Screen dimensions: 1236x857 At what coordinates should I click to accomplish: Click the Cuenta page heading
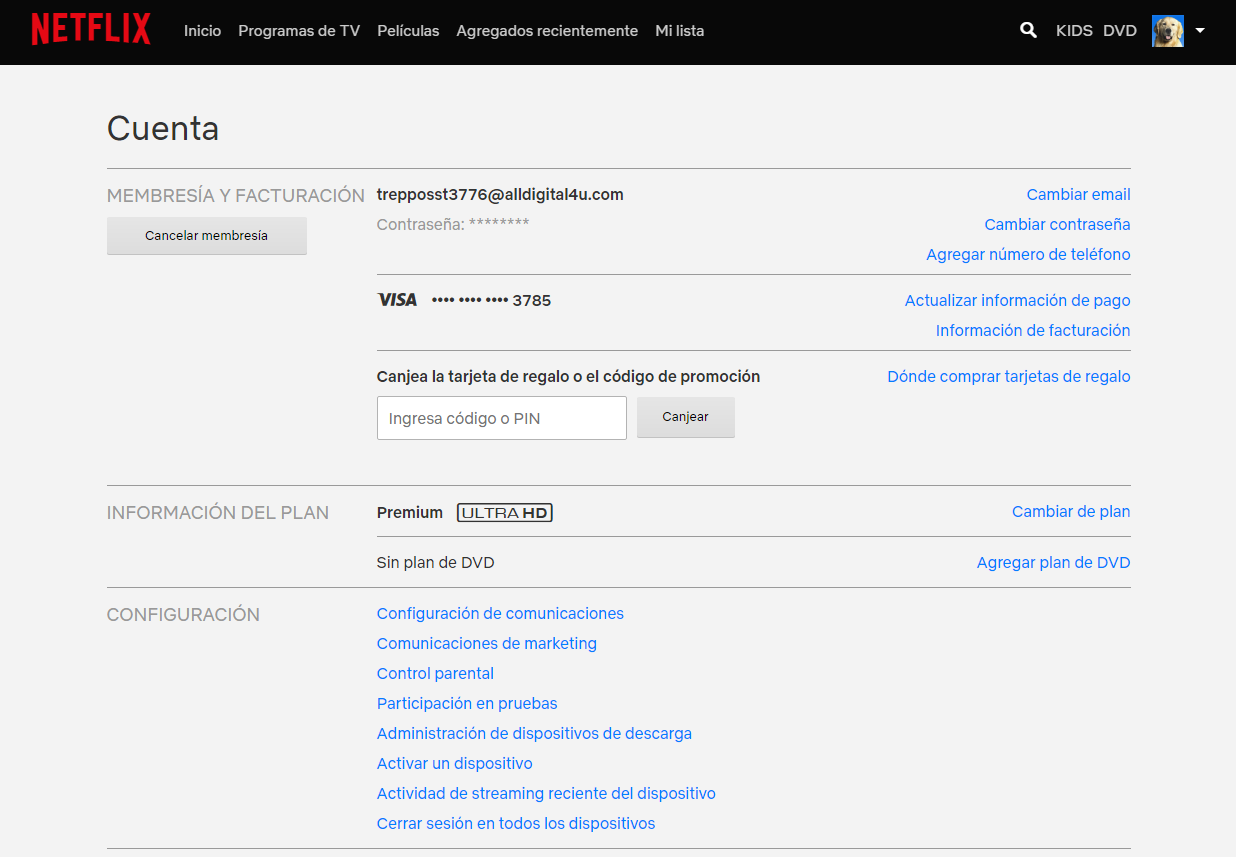(163, 129)
